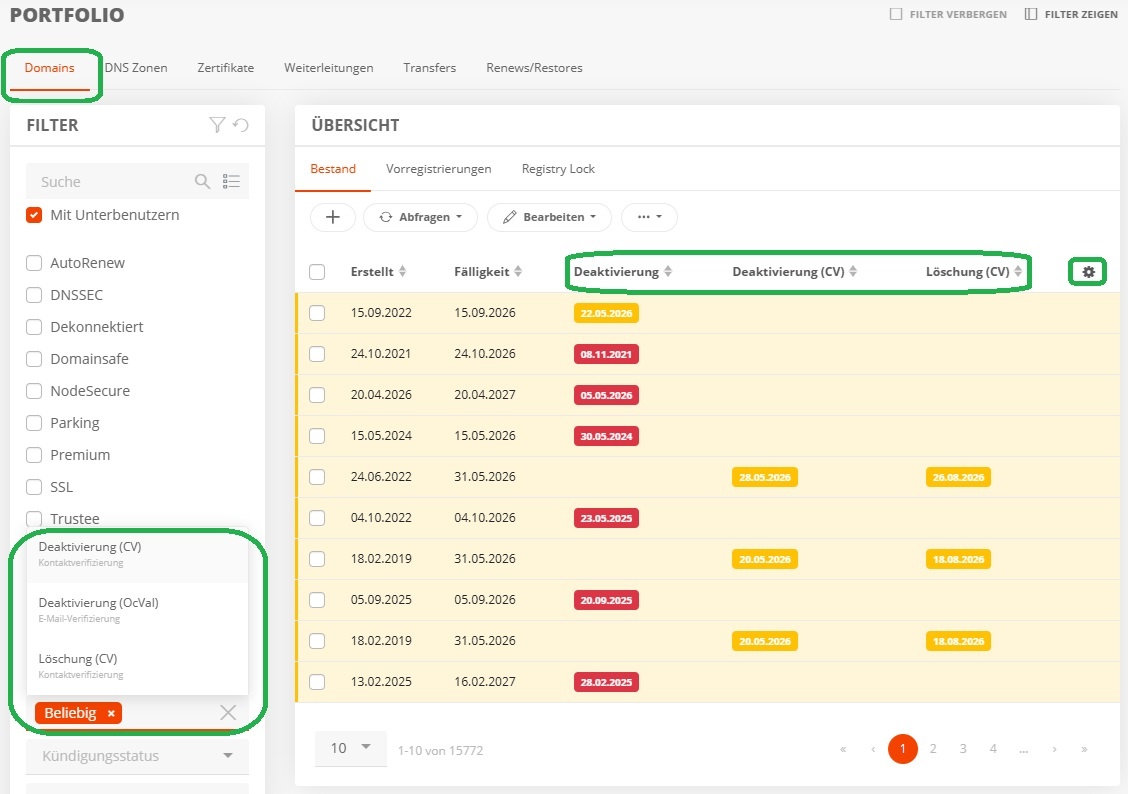Select the Bestand sub-tab

click(333, 169)
